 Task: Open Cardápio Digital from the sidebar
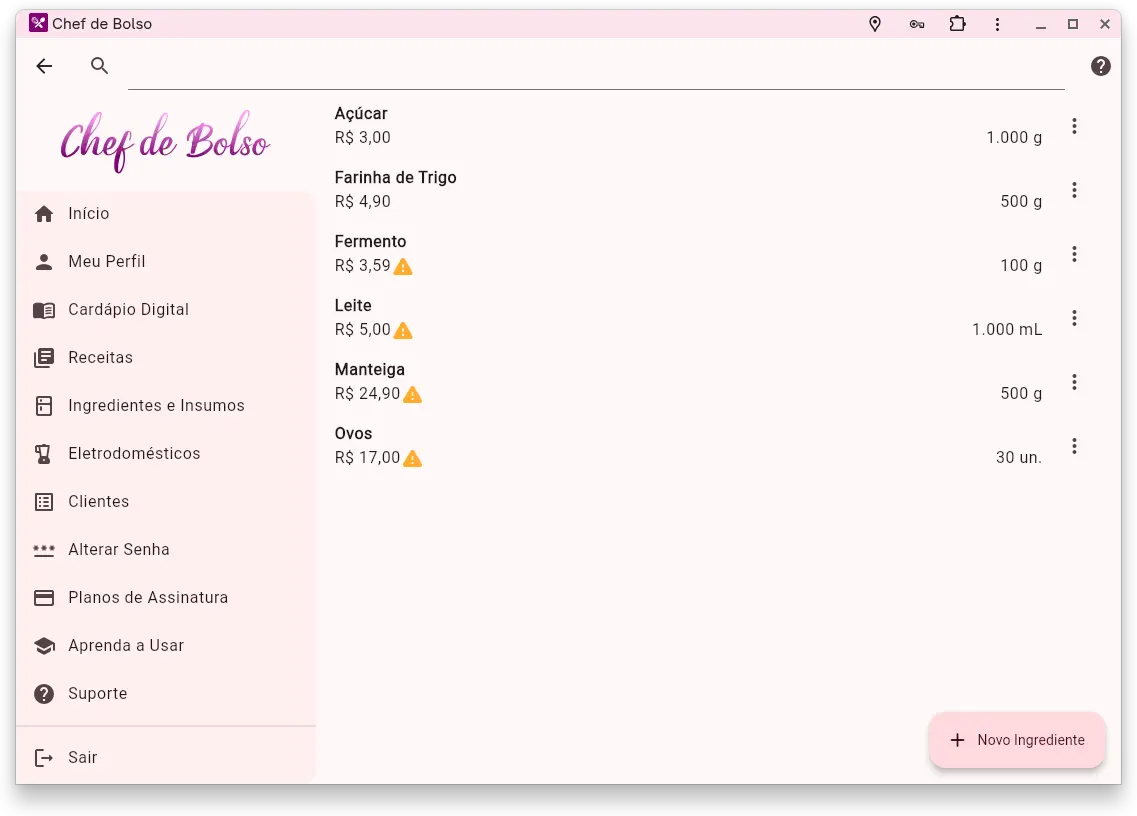click(128, 309)
